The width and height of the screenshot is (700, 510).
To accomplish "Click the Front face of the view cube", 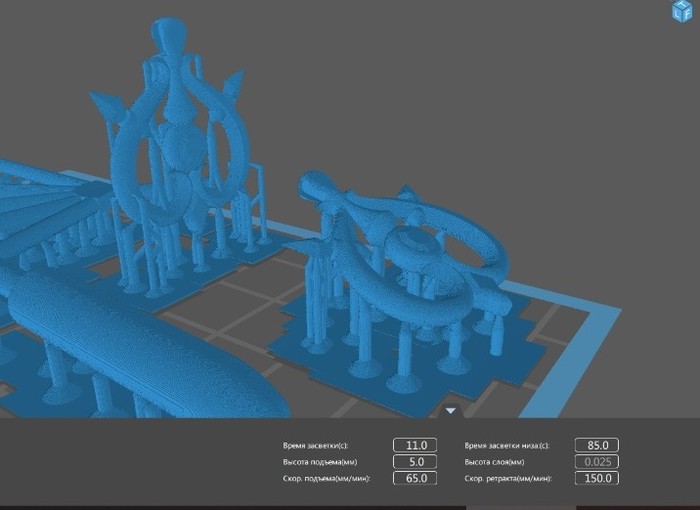I will [x=685, y=16].
